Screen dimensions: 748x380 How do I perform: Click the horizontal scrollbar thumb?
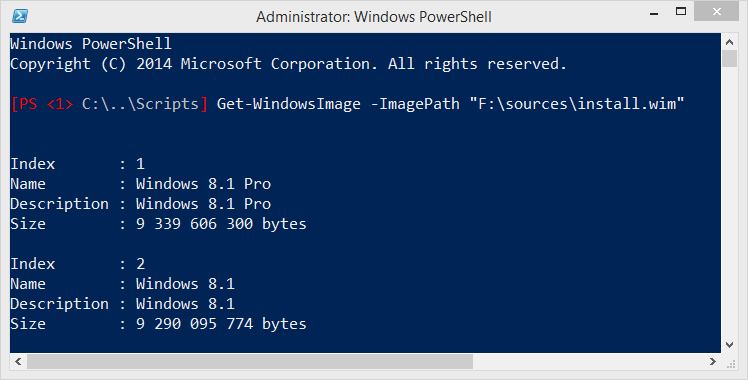(249, 361)
